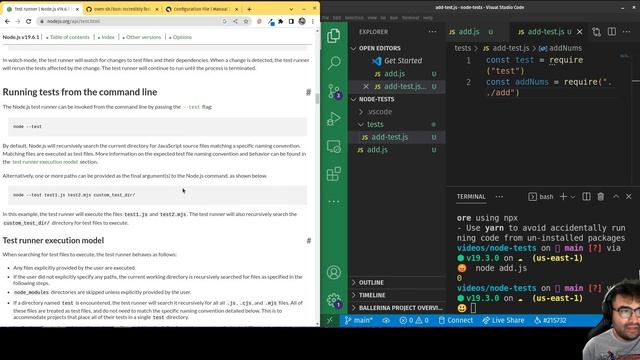Open the Chrome three-dot menu
Image resolution: width=640 pixels, height=360 pixels.
pyautogui.click(x=313, y=21)
